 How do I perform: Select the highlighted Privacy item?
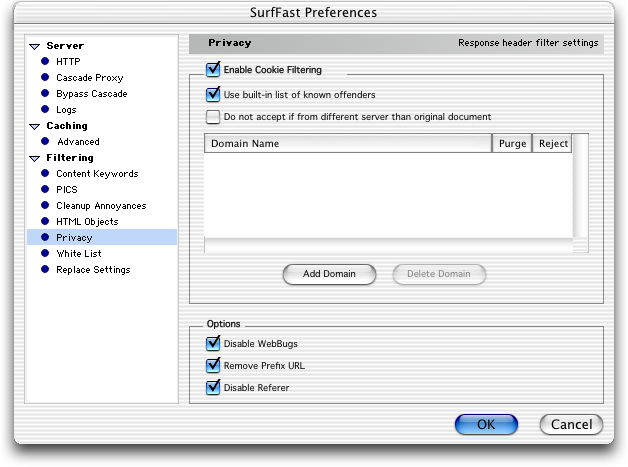point(102,237)
